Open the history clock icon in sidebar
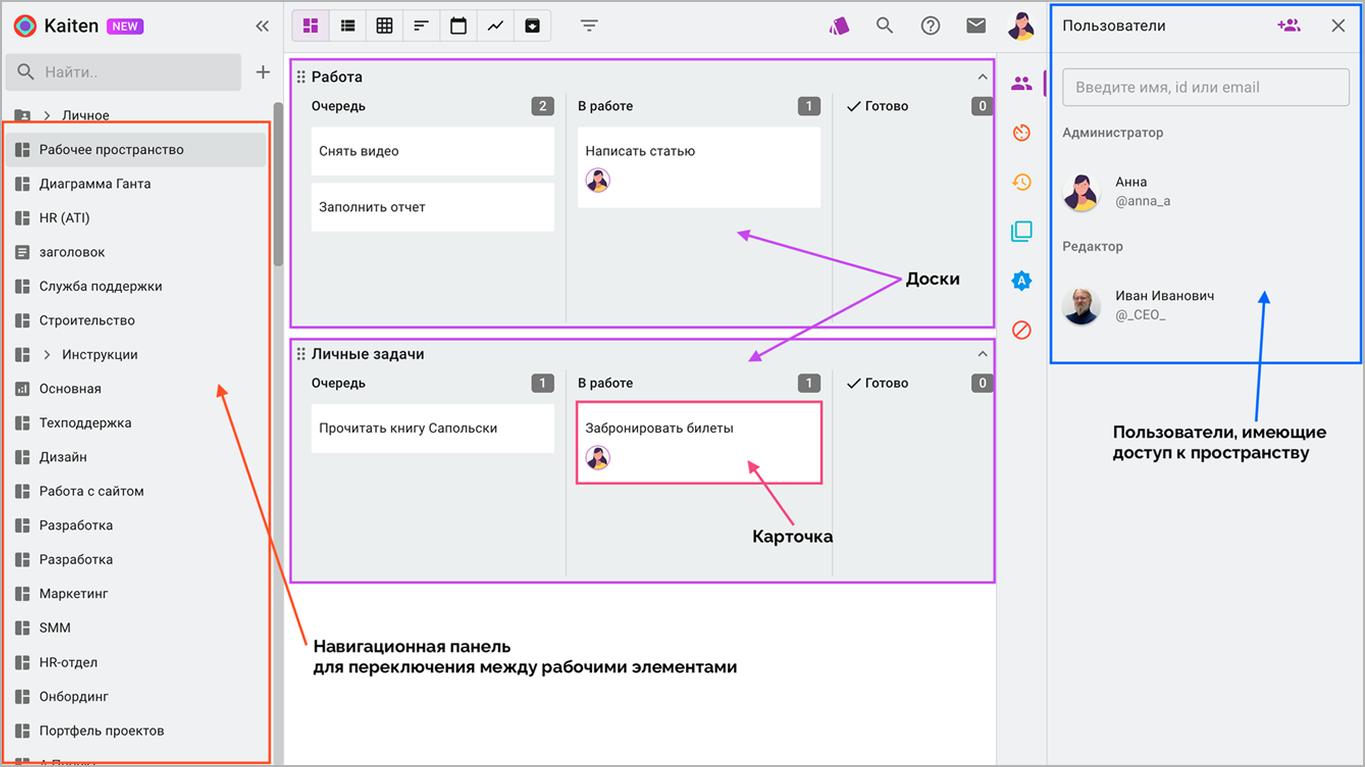1365x767 pixels. [x=1021, y=182]
